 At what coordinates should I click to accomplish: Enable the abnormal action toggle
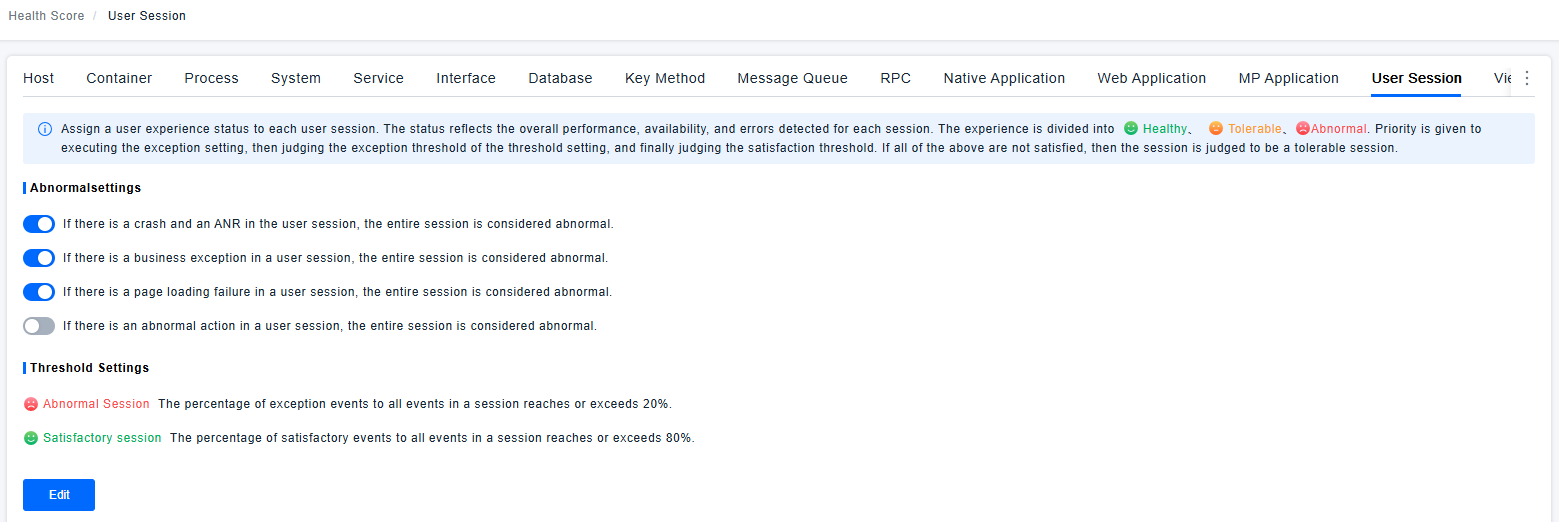point(39,326)
